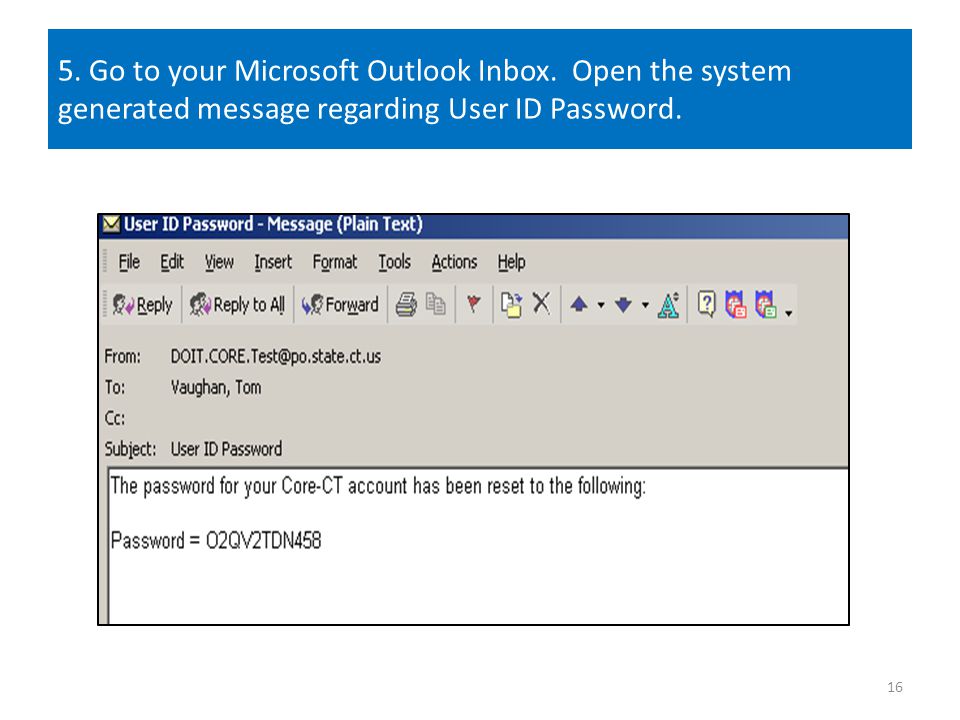Viewport: 960px width, 720px height.
Task: Click the Move to Folder icon
Action: tap(511, 304)
